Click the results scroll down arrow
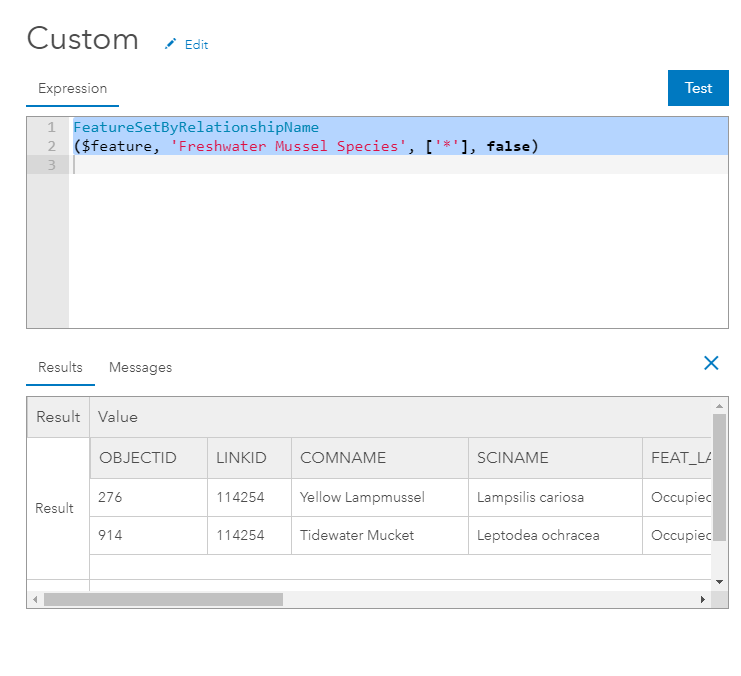This screenshot has width=741, height=676. pyautogui.click(x=719, y=581)
